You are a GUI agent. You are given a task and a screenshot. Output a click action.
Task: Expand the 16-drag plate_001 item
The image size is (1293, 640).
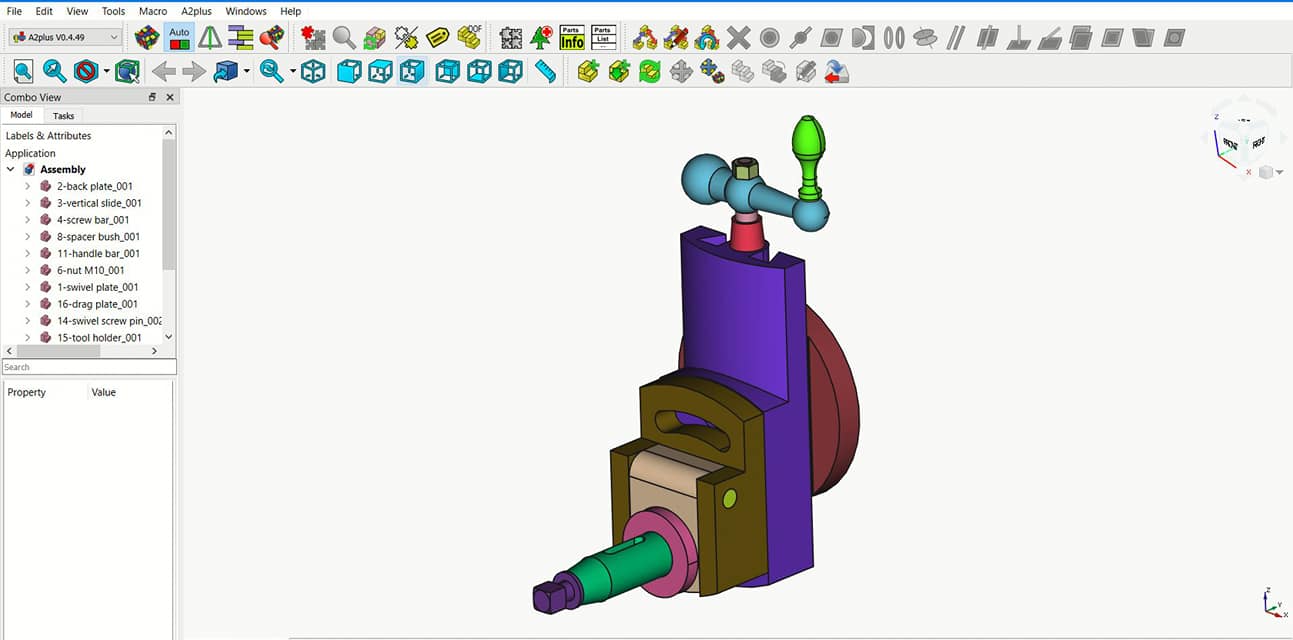tap(27, 304)
